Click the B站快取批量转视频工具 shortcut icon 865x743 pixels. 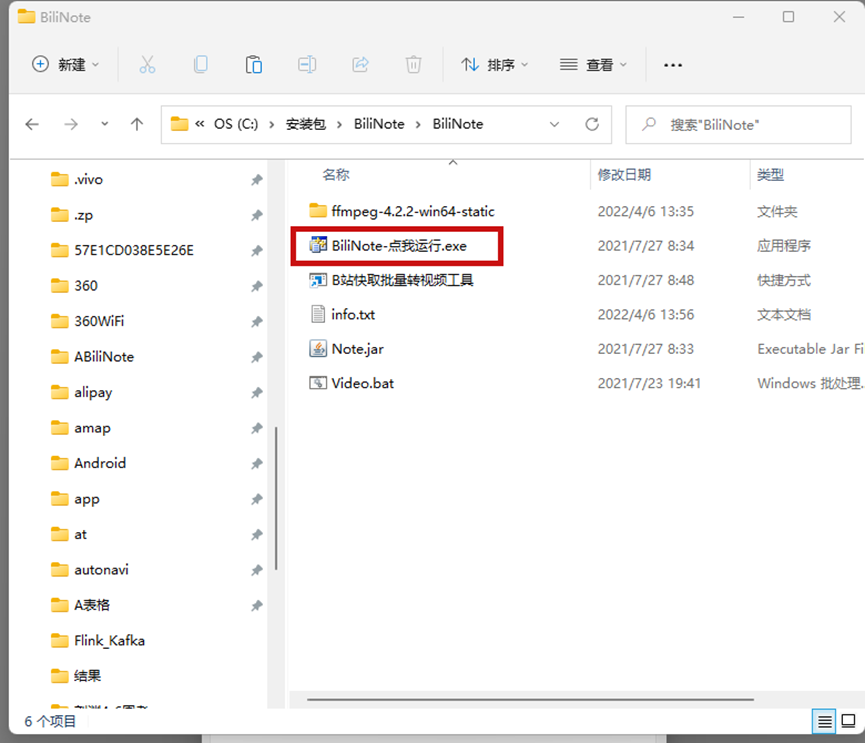(318, 280)
